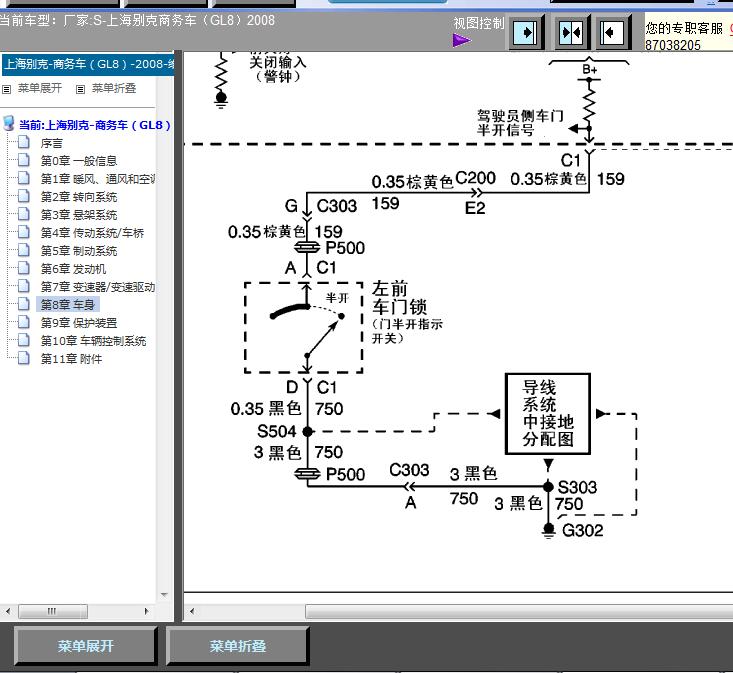733x673 pixels.
Task: Open chapter 第2章 转向系统
Action: coord(79,197)
